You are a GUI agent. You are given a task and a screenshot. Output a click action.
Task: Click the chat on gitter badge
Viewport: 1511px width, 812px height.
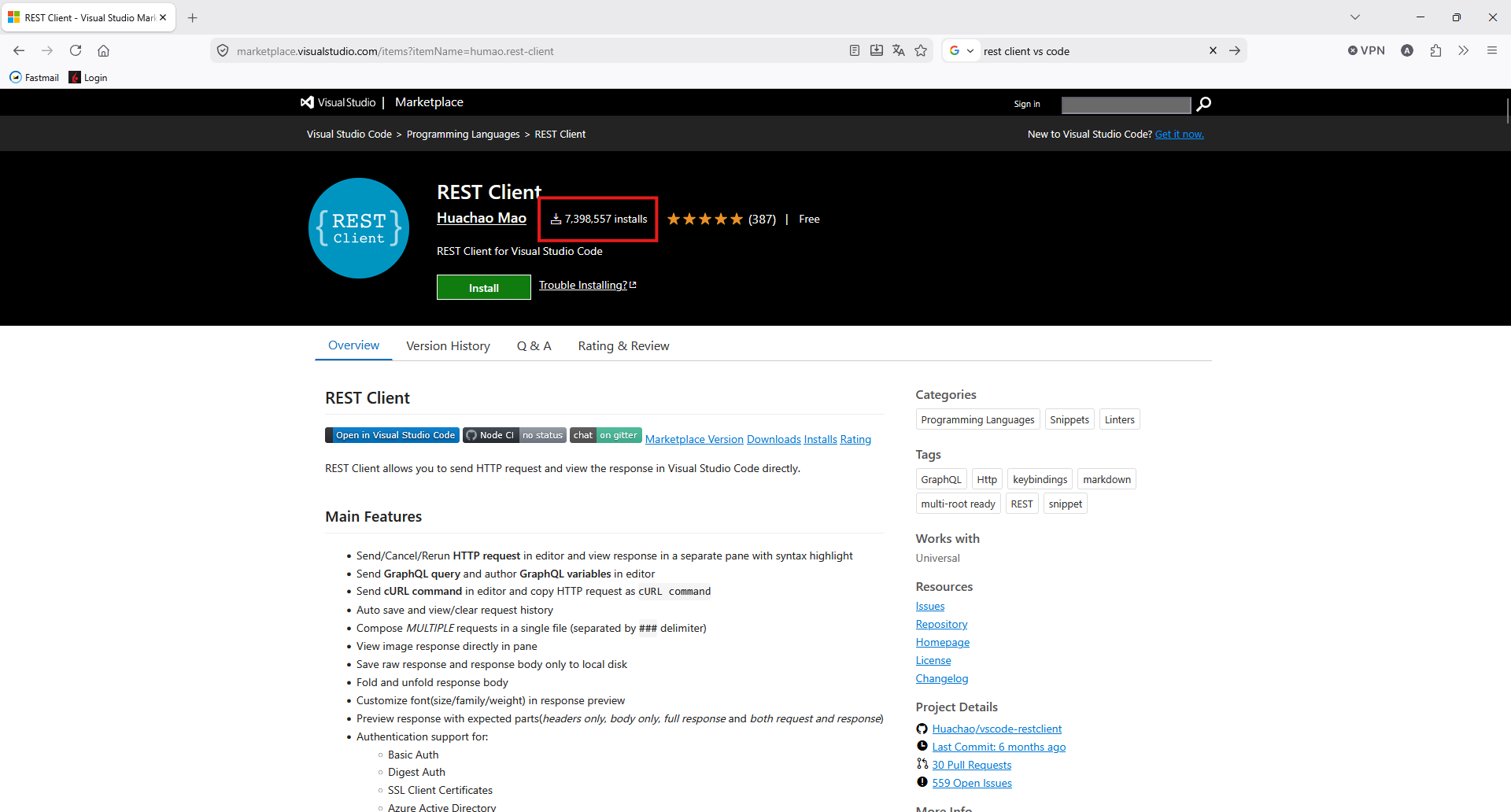pos(606,435)
